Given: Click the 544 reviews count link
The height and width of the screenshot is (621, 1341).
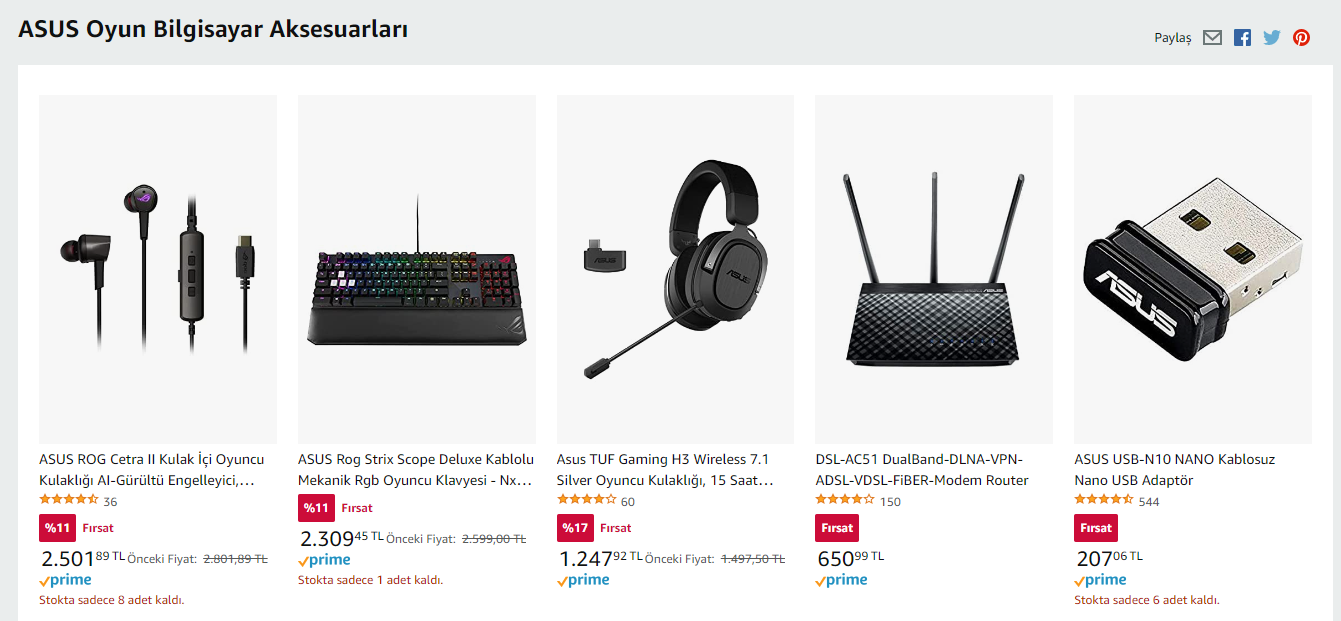Looking at the screenshot, I should point(1149,502).
